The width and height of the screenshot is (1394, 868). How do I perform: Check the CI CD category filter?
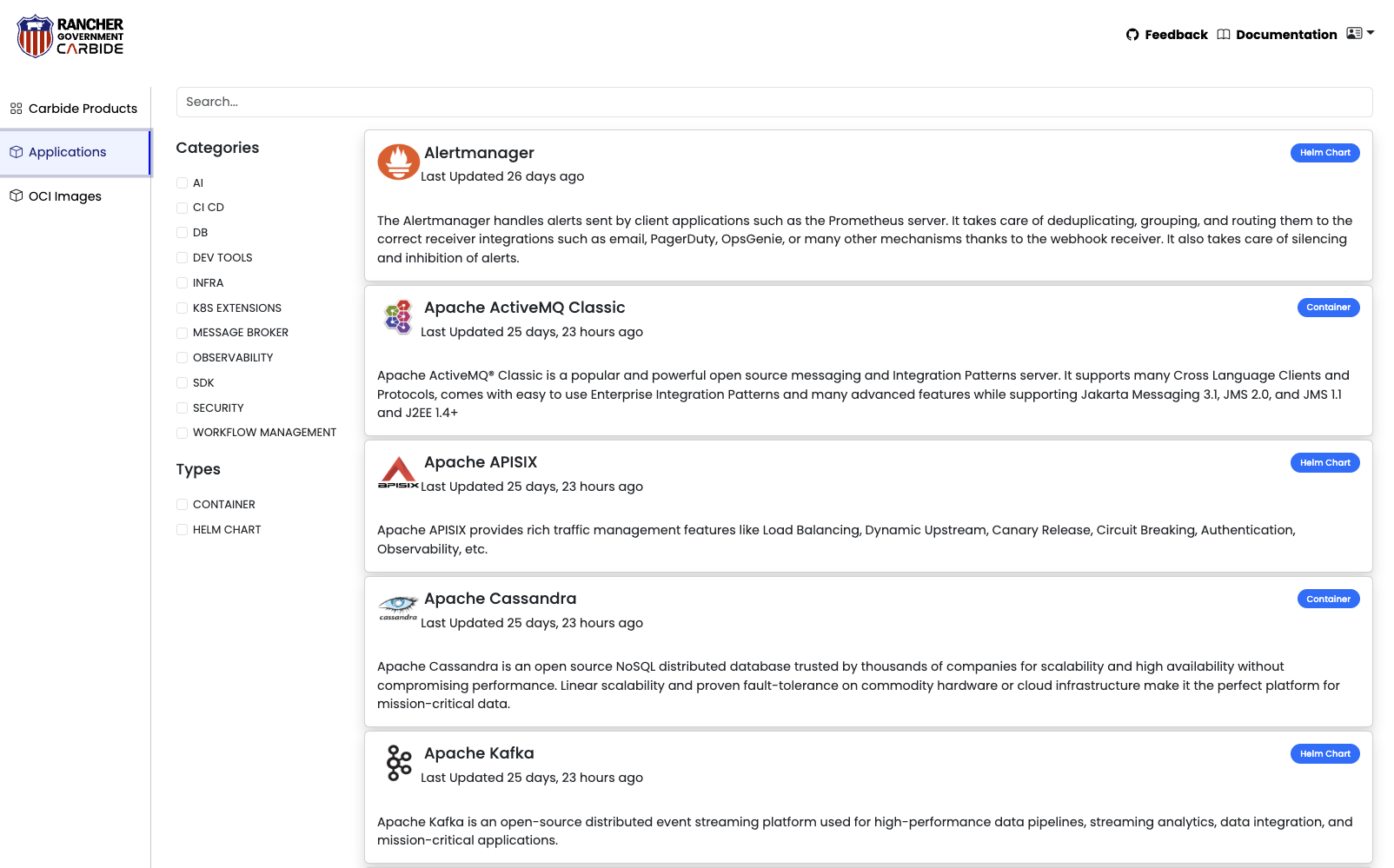(x=182, y=208)
